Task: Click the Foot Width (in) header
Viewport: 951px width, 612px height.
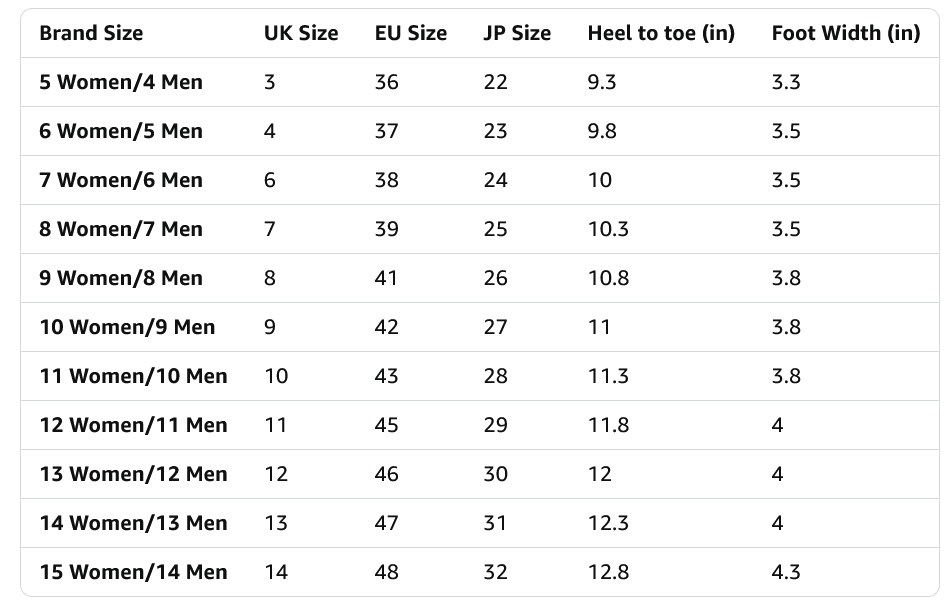Action: tap(845, 33)
